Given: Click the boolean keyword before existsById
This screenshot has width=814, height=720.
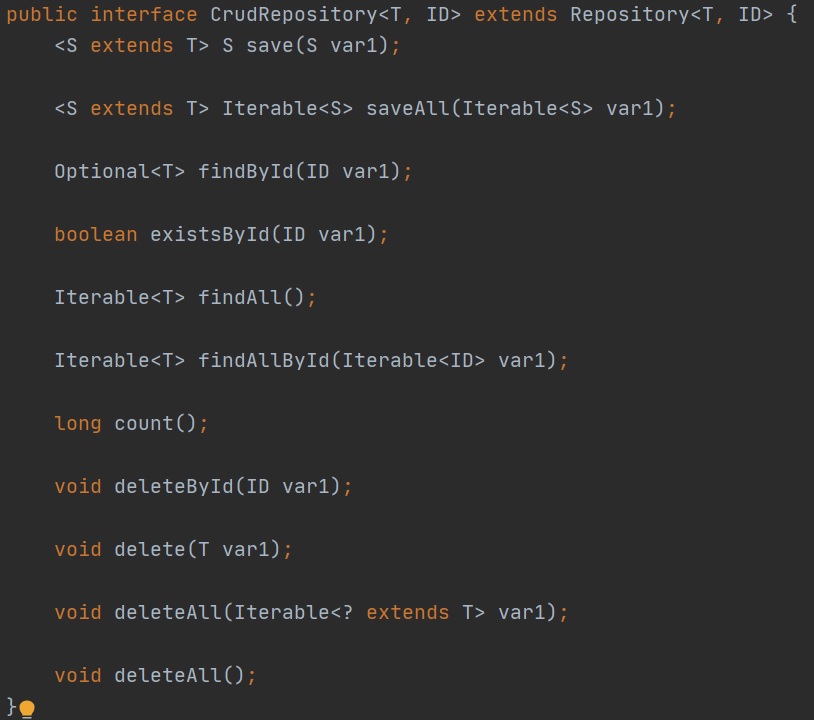Looking at the screenshot, I should (96, 234).
